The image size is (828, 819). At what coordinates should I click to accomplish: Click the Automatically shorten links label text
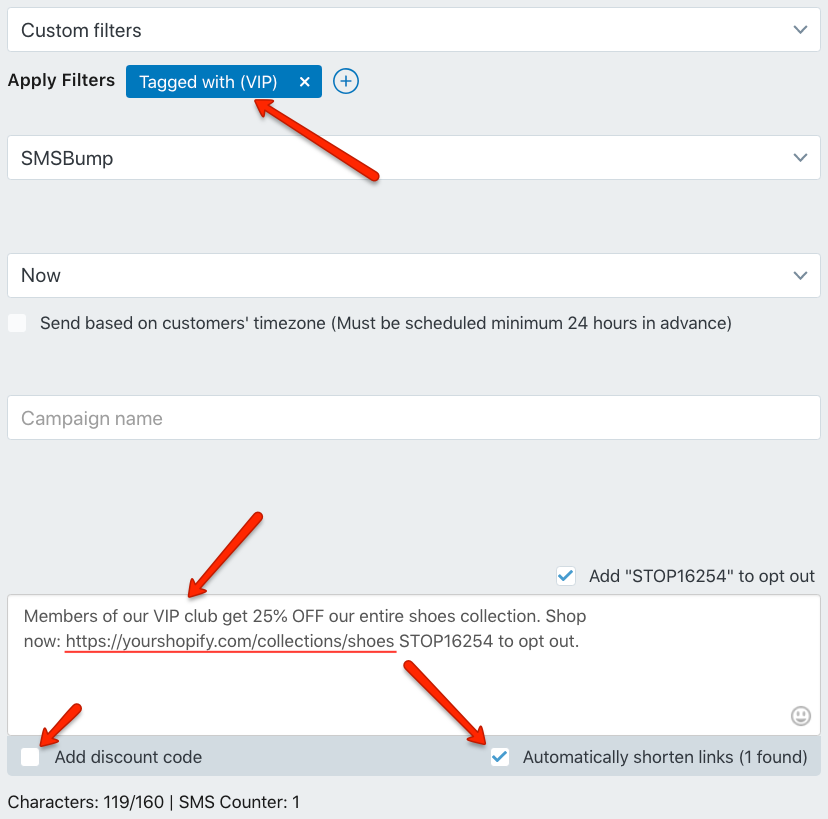click(665, 757)
